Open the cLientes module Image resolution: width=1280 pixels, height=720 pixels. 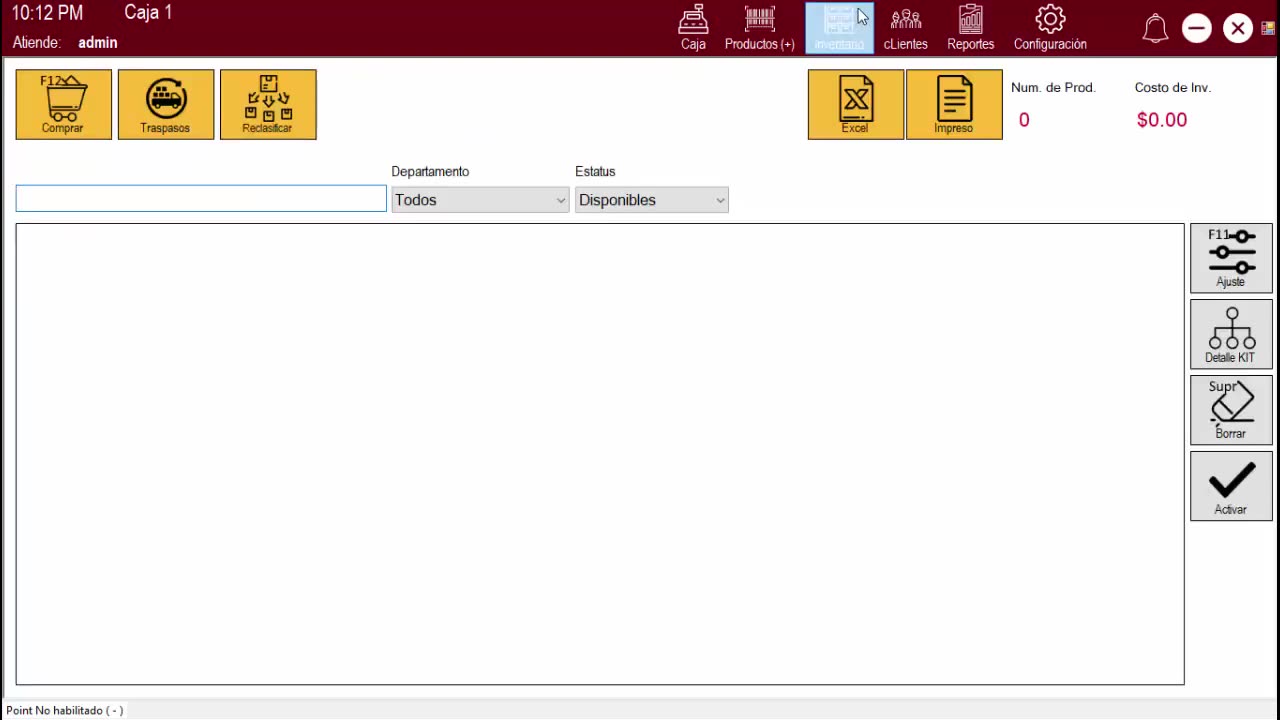click(906, 28)
